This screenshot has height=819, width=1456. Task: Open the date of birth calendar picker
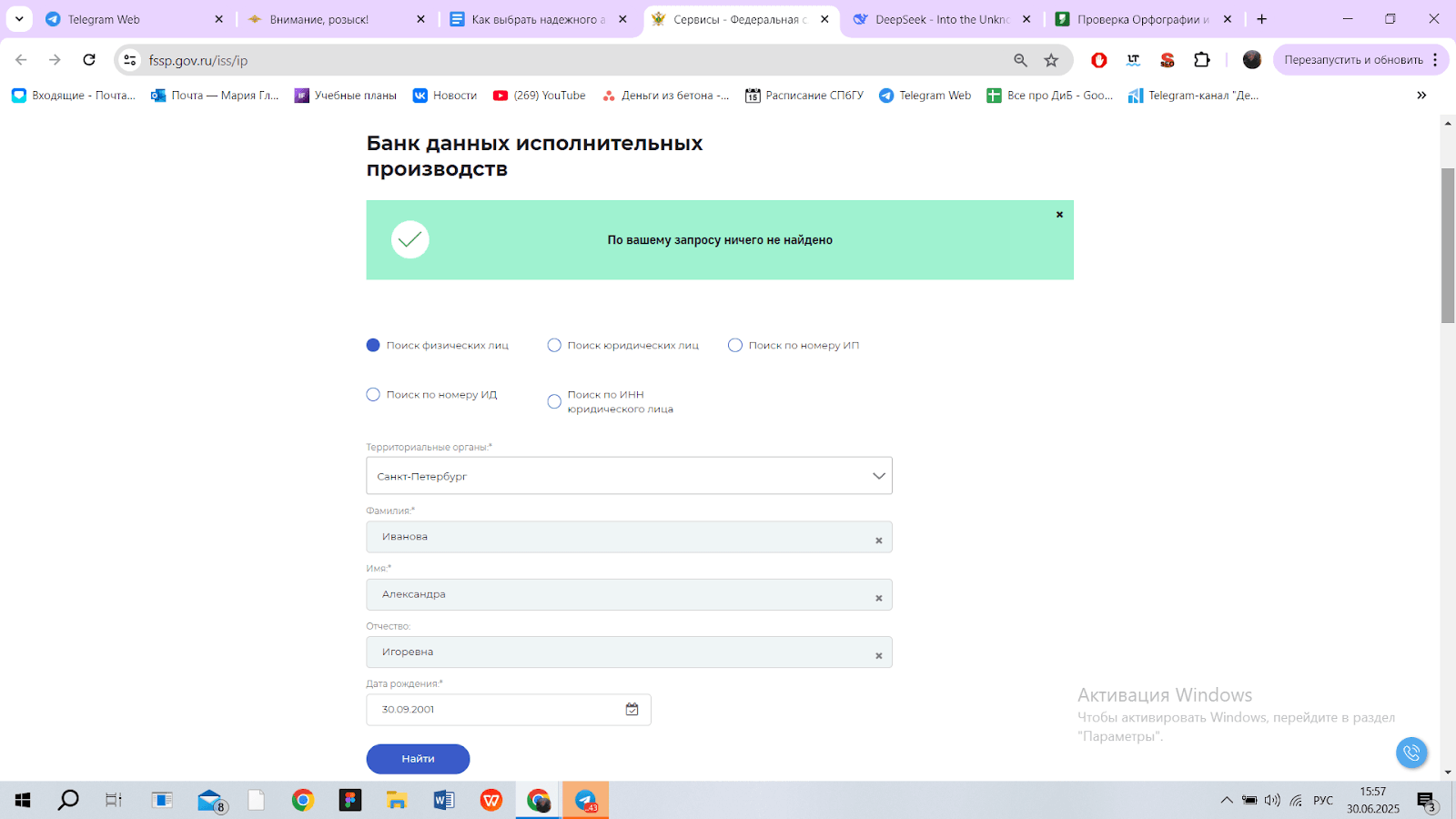pos(632,710)
